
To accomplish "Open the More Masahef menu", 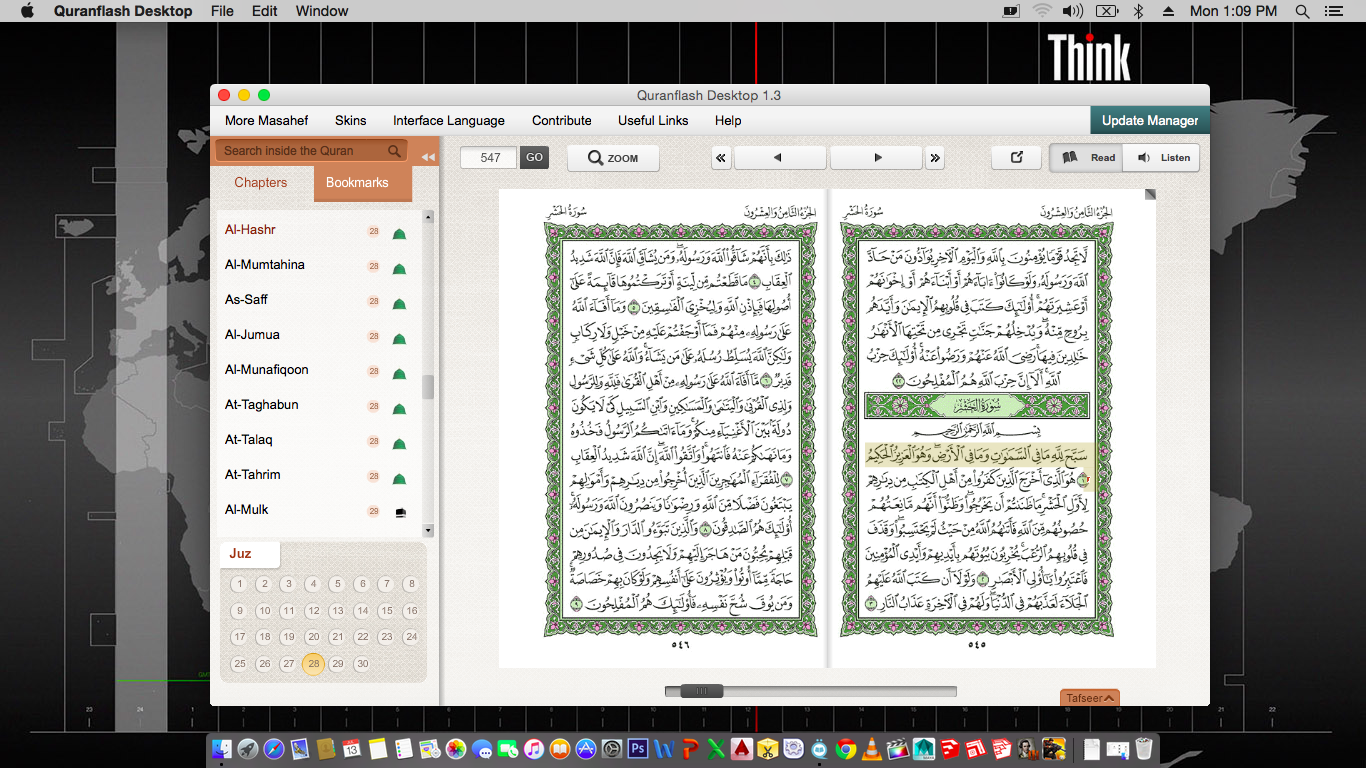I will pyautogui.click(x=266, y=120).
